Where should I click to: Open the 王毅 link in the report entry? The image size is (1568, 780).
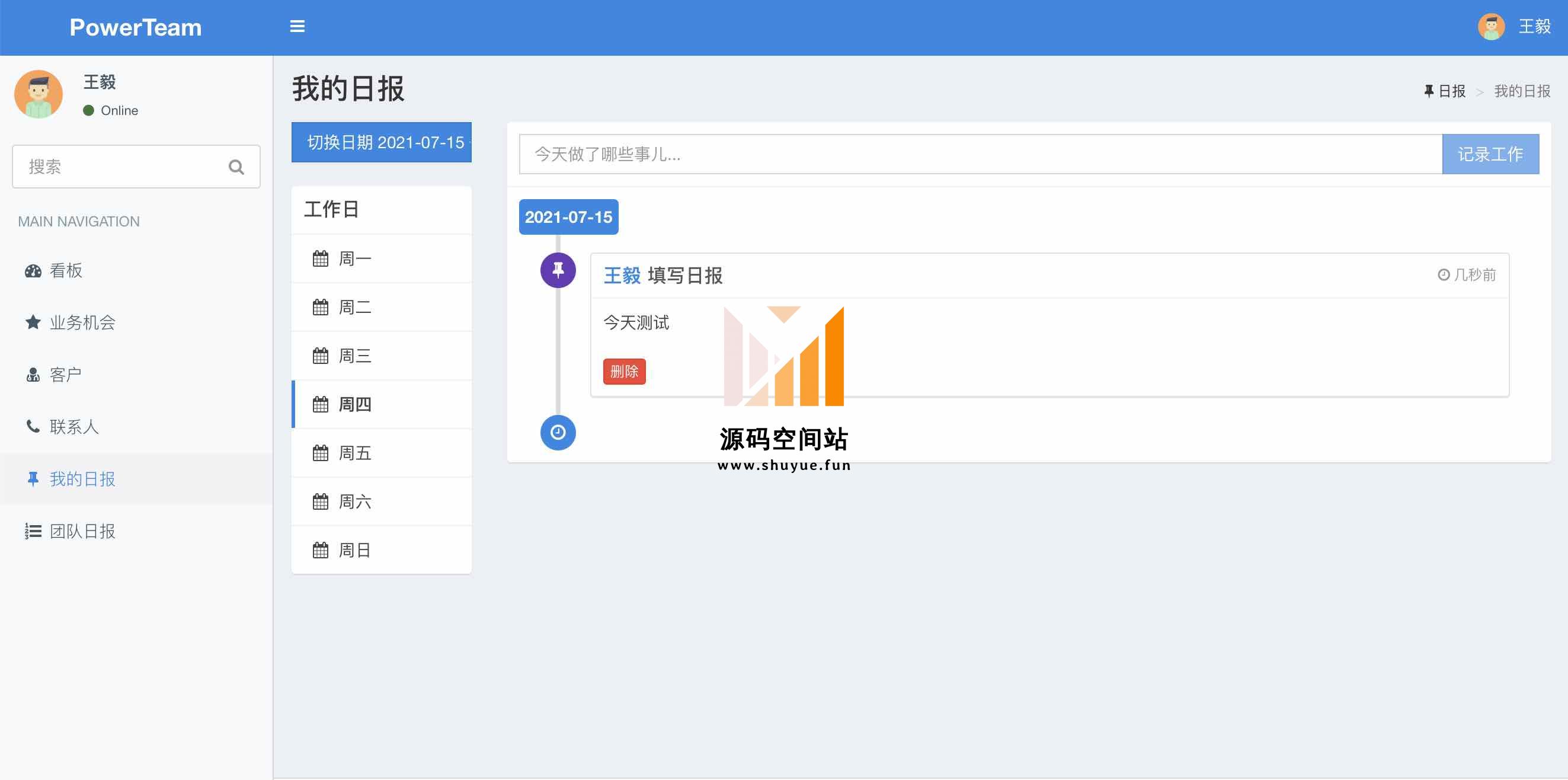(x=622, y=276)
